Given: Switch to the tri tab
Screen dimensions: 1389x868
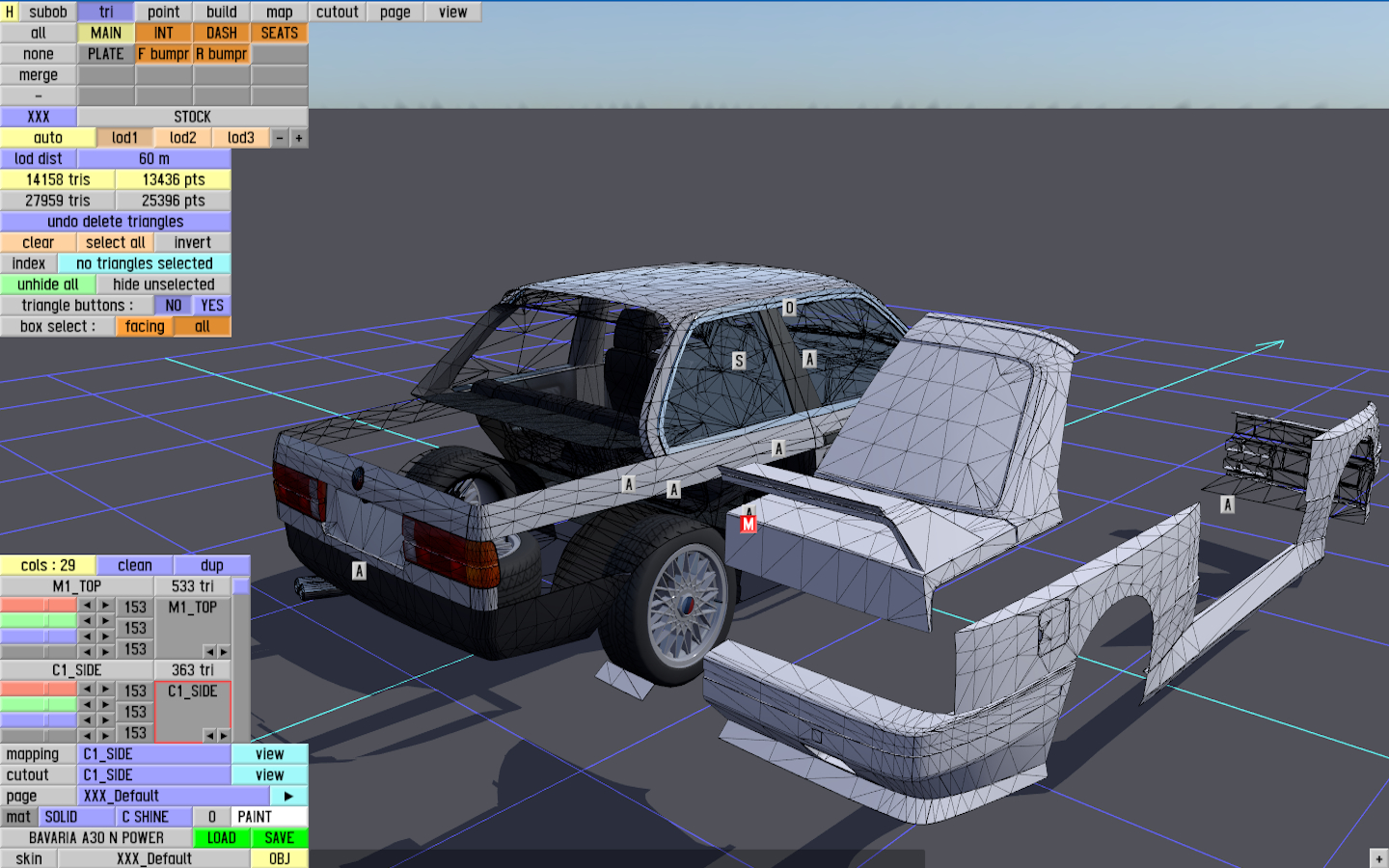Looking at the screenshot, I should 106,12.
